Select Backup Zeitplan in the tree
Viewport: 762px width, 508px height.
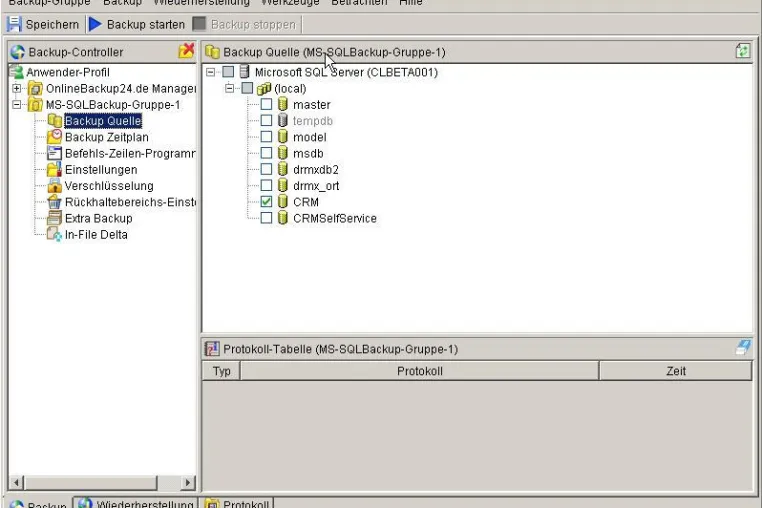click(107, 137)
